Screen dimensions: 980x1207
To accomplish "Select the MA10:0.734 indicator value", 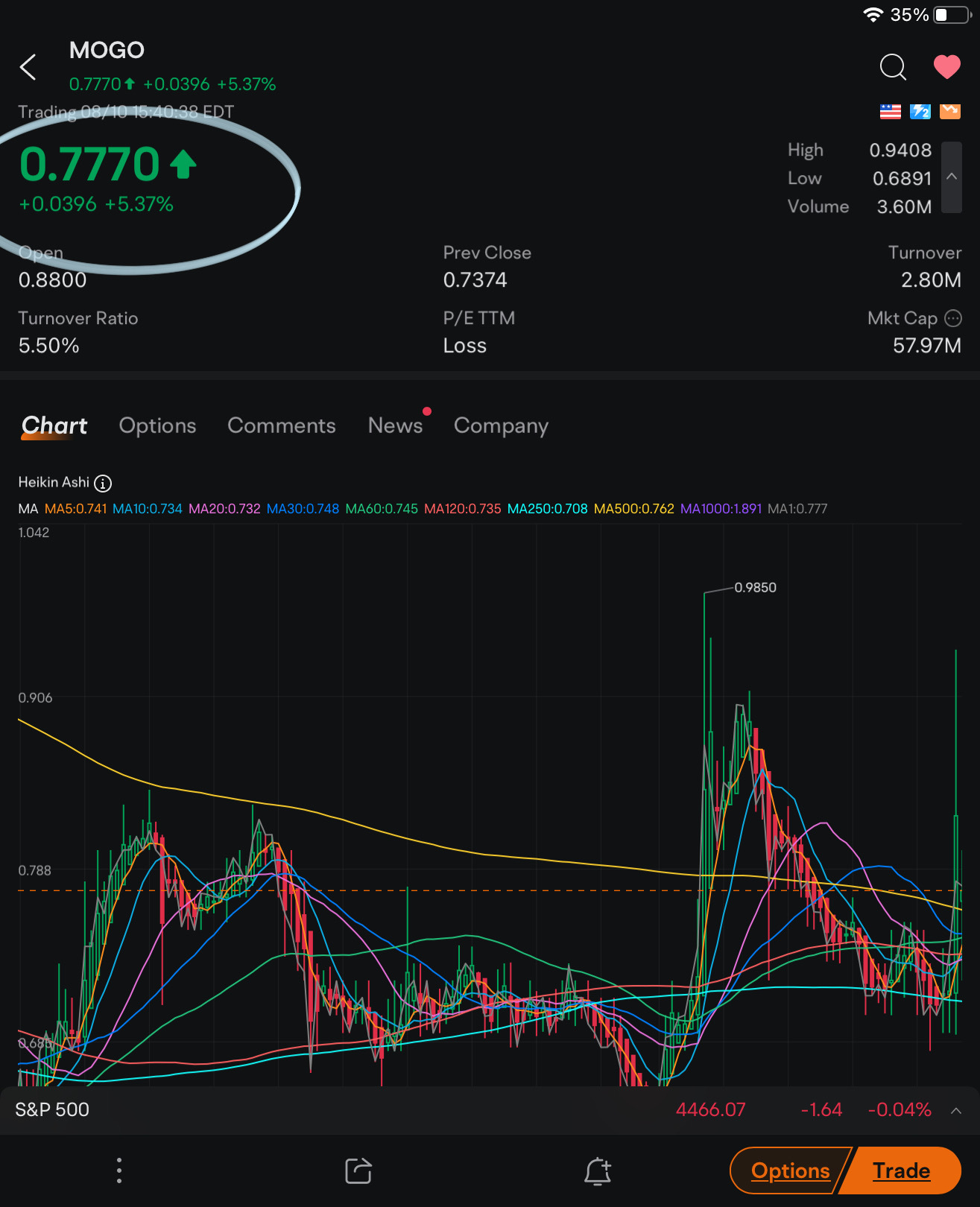I will coord(148,509).
